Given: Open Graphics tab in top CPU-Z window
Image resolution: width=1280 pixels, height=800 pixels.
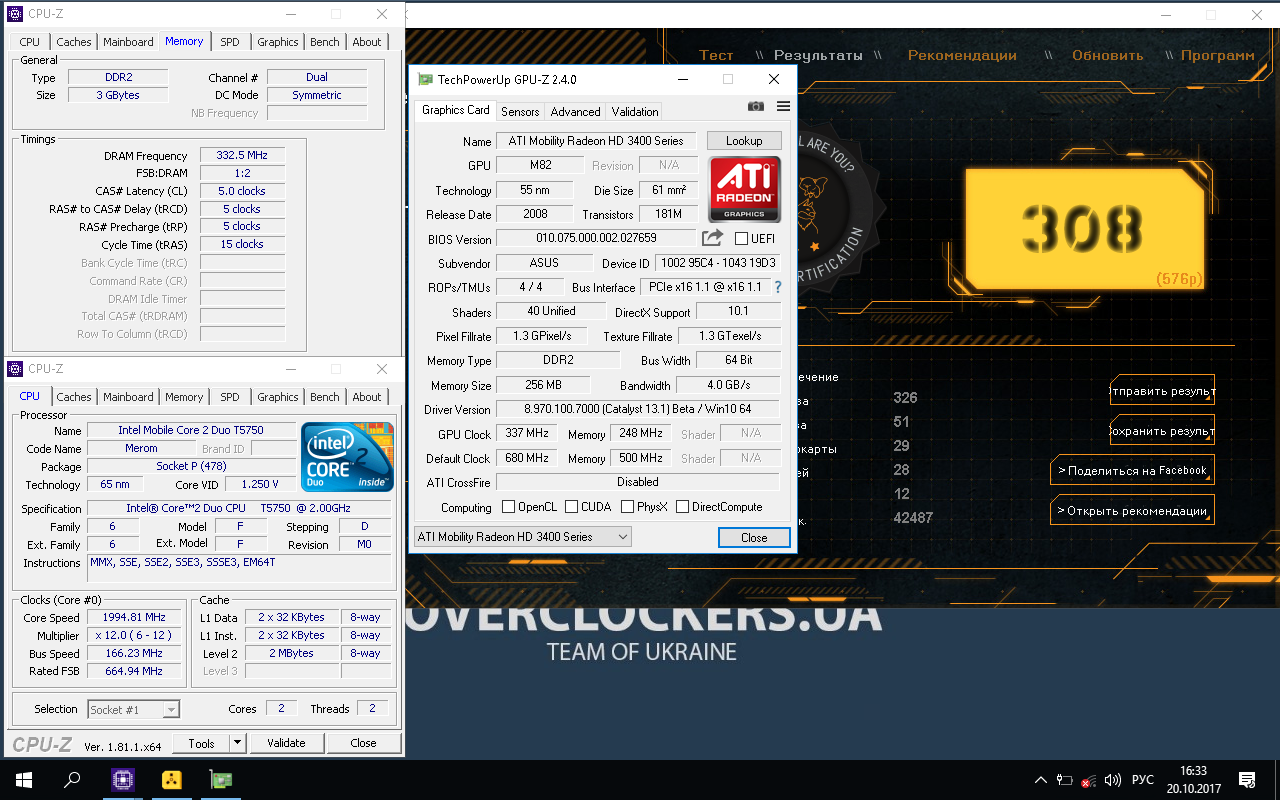Looking at the screenshot, I should pyautogui.click(x=278, y=42).
